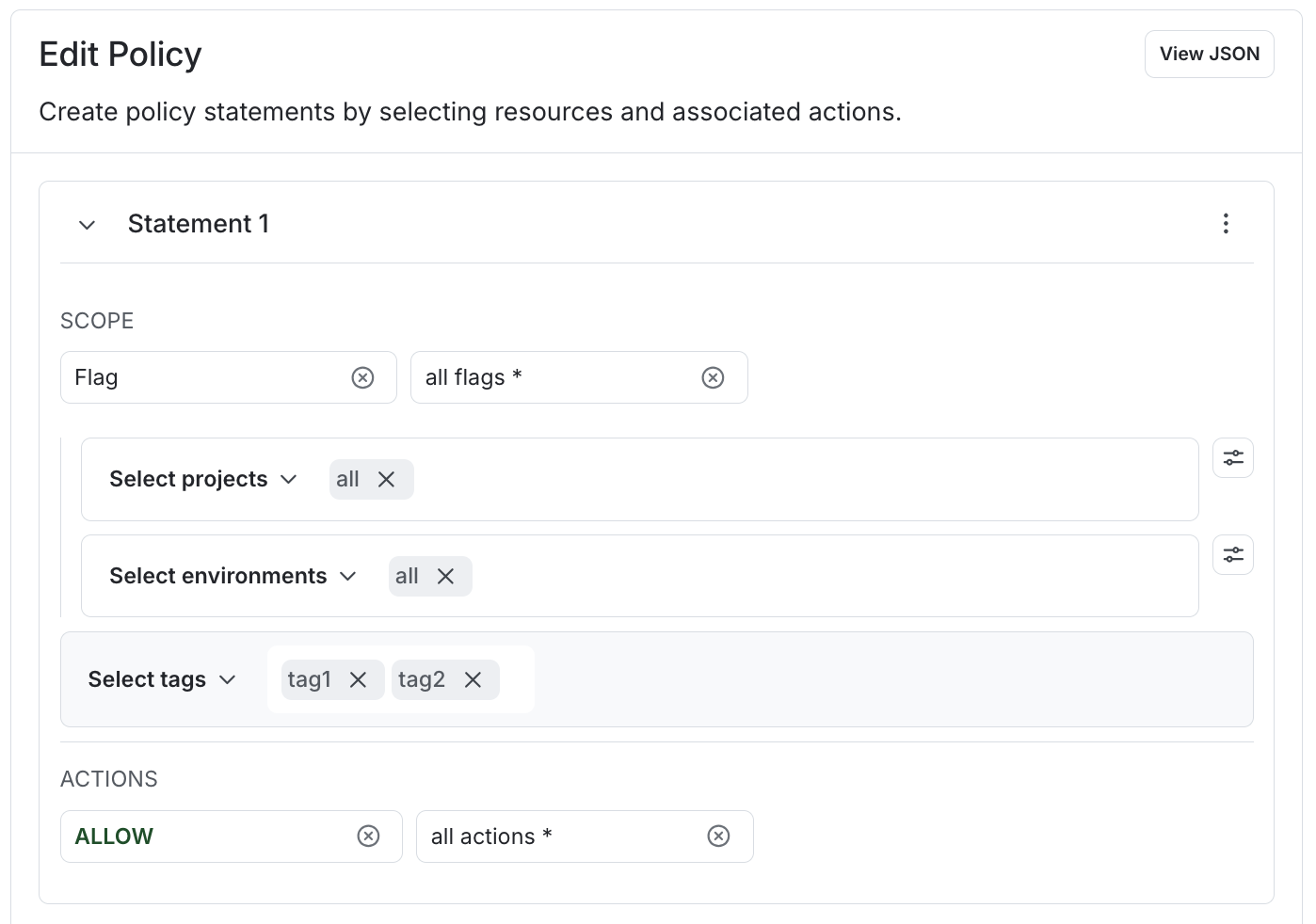Open the Select environments dropdown
The image size is (1316, 924).
pyautogui.click(x=233, y=577)
